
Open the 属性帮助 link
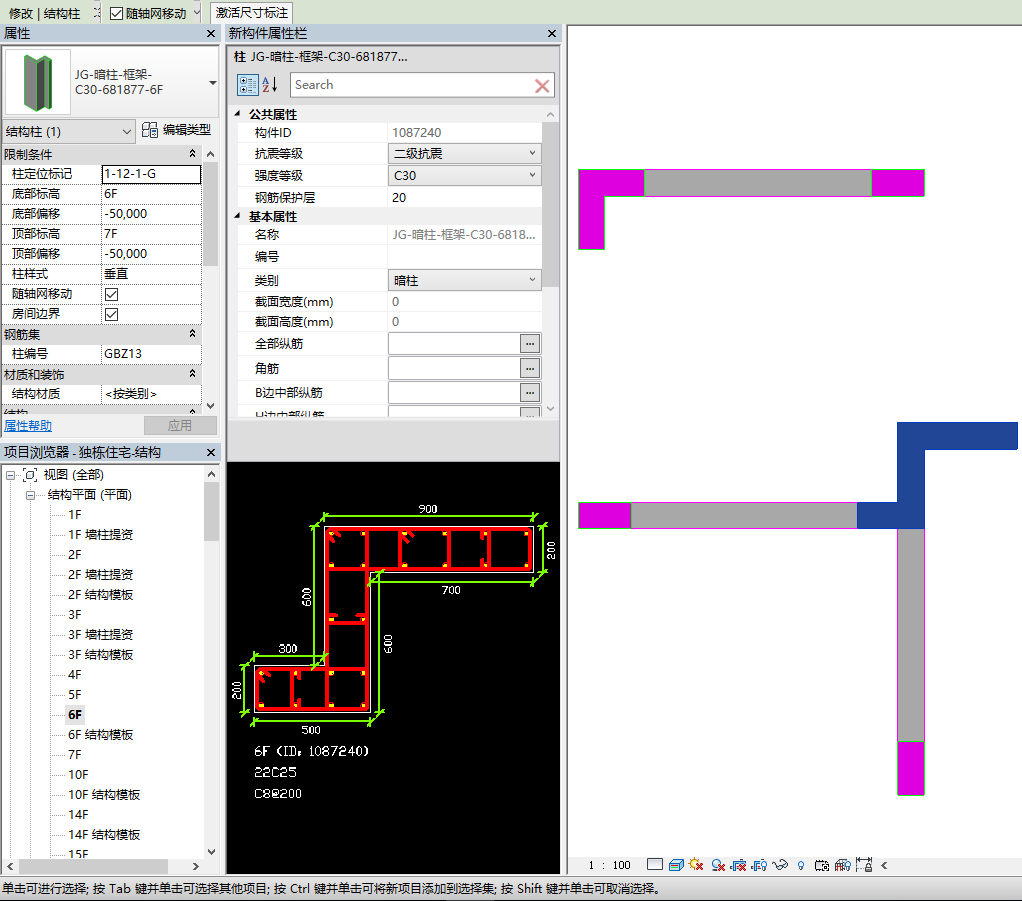click(28, 426)
